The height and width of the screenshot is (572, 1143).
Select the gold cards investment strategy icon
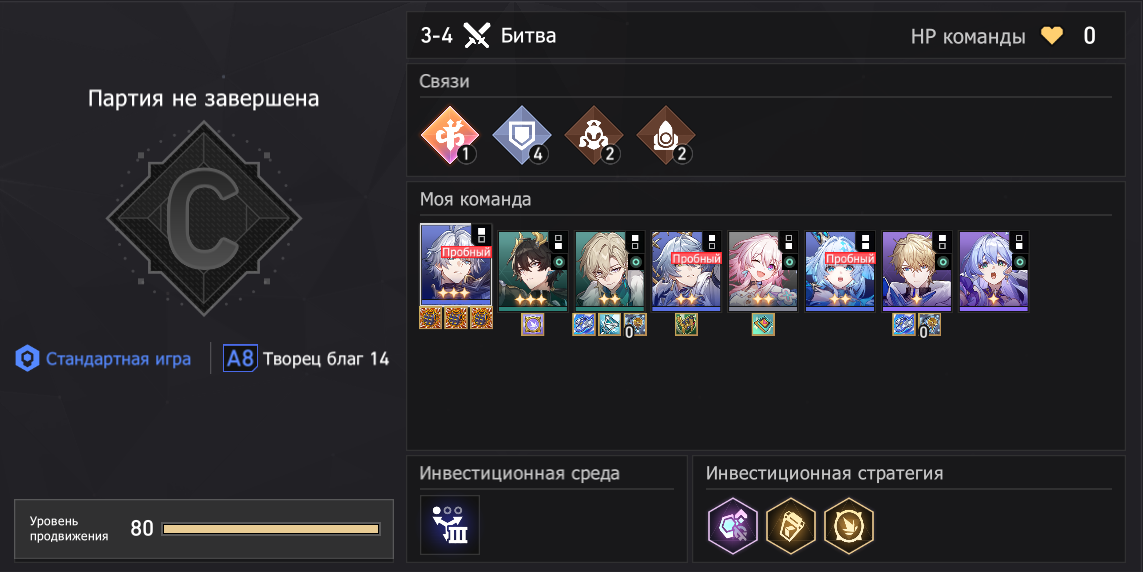pyautogui.click(x=791, y=525)
